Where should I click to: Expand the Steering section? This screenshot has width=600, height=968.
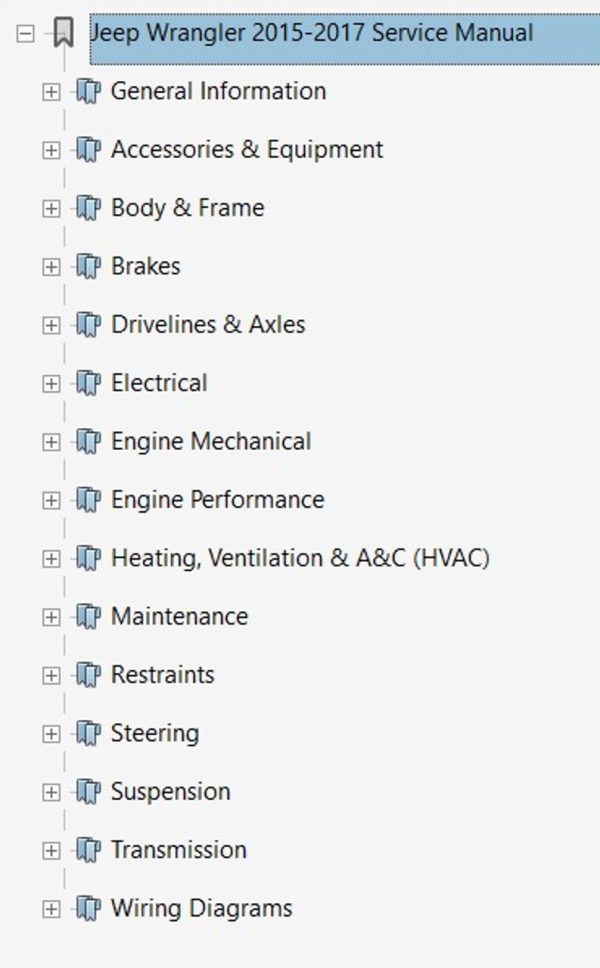pyautogui.click(x=51, y=734)
